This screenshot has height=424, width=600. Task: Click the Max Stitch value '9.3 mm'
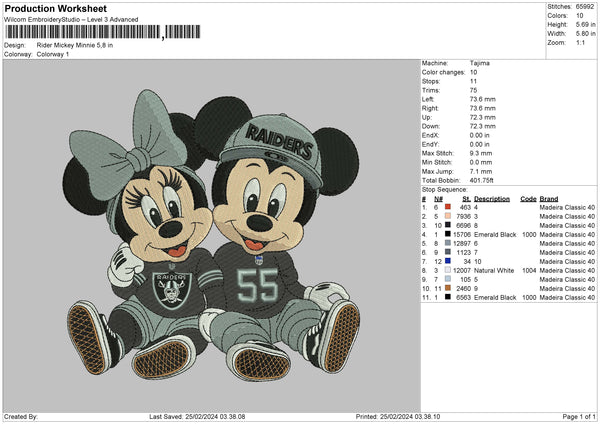(x=481, y=153)
